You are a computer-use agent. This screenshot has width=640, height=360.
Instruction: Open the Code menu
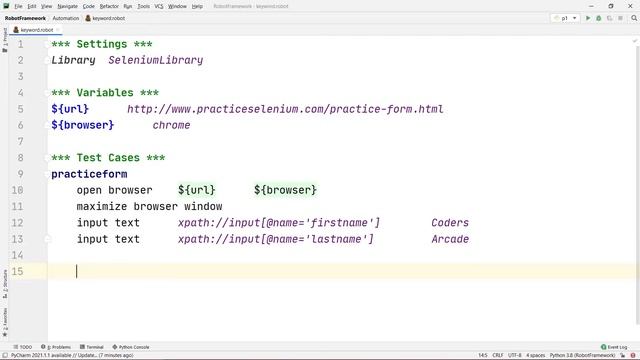click(89, 7)
